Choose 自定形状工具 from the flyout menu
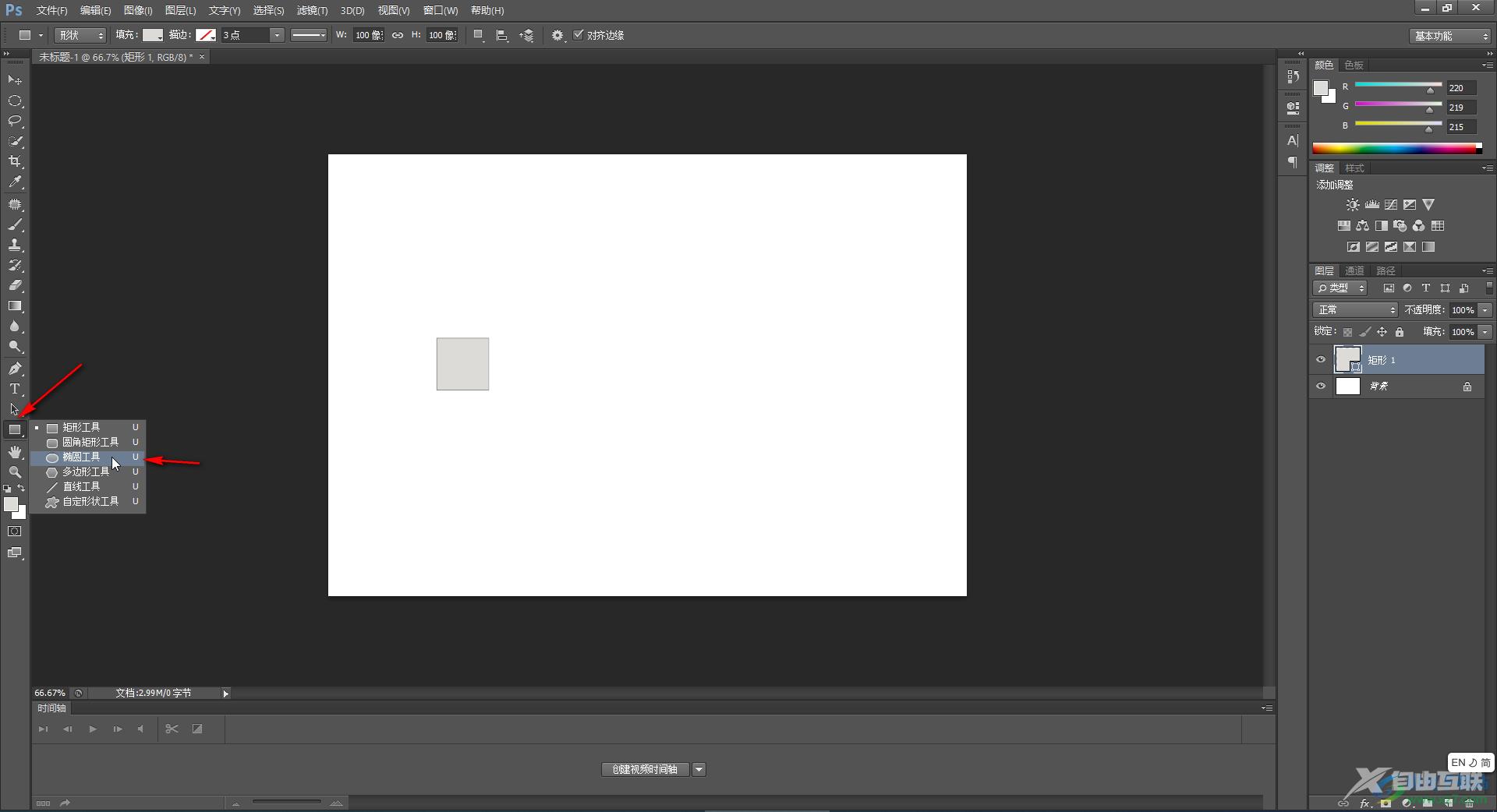1497x812 pixels. 88,502
